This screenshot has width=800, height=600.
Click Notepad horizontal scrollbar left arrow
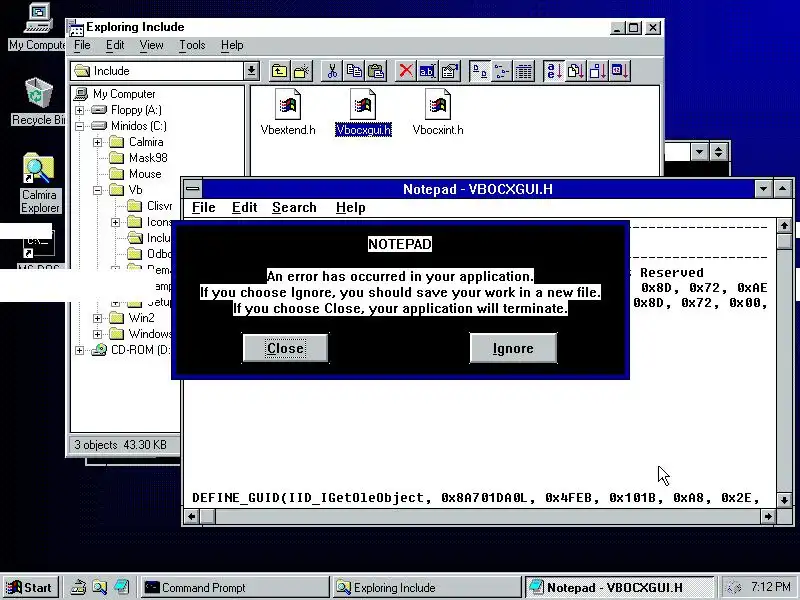(191, 517)
